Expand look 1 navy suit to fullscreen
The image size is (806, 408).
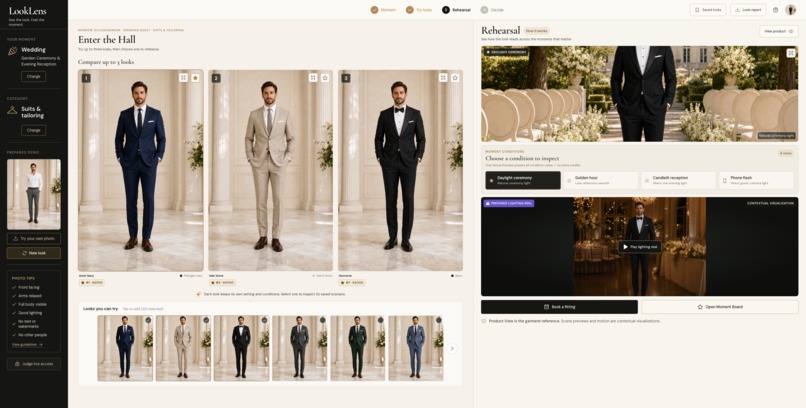[x=184, y=78]
